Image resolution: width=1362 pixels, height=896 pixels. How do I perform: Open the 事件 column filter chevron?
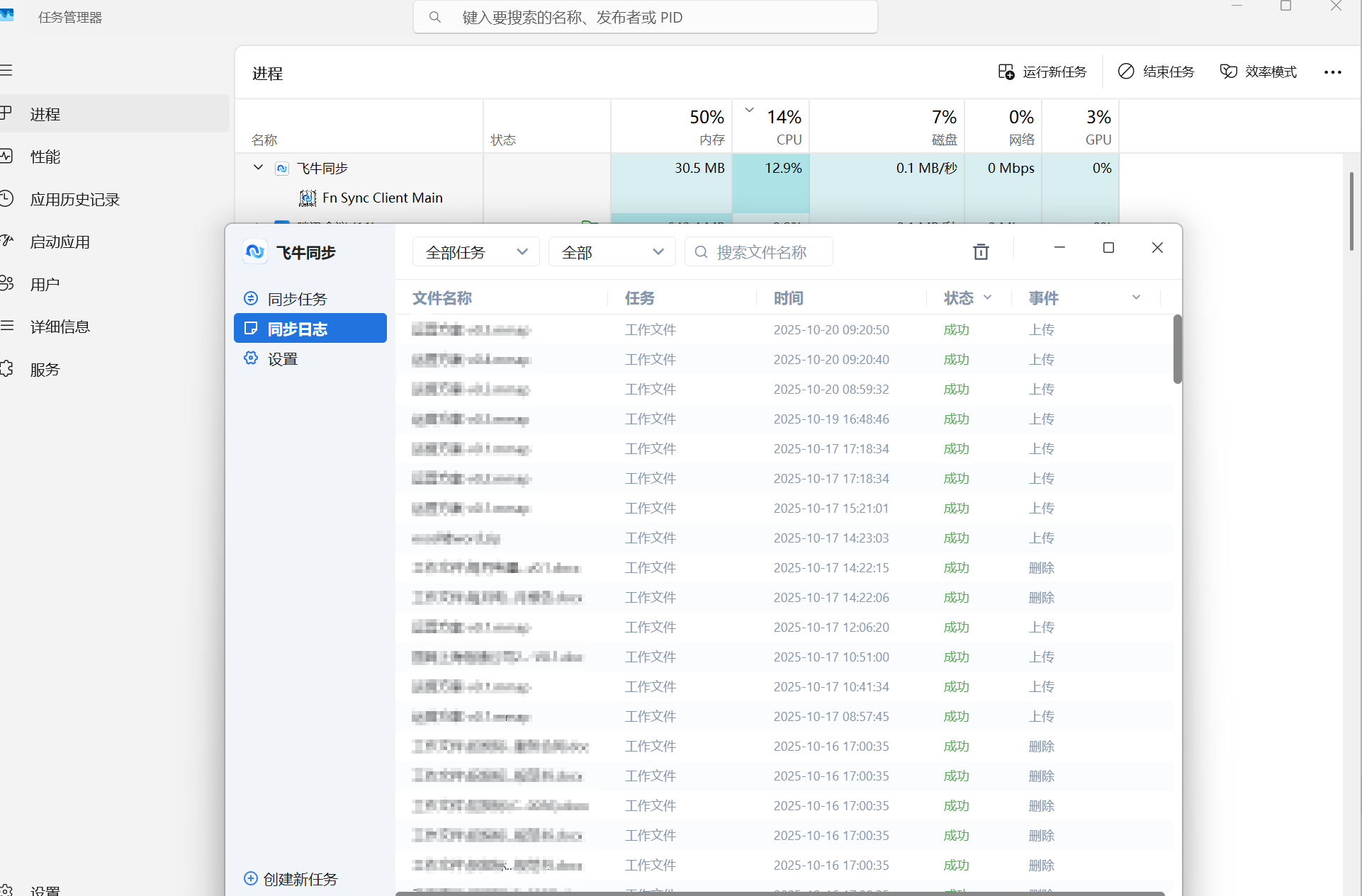[x=1136, y=297]
